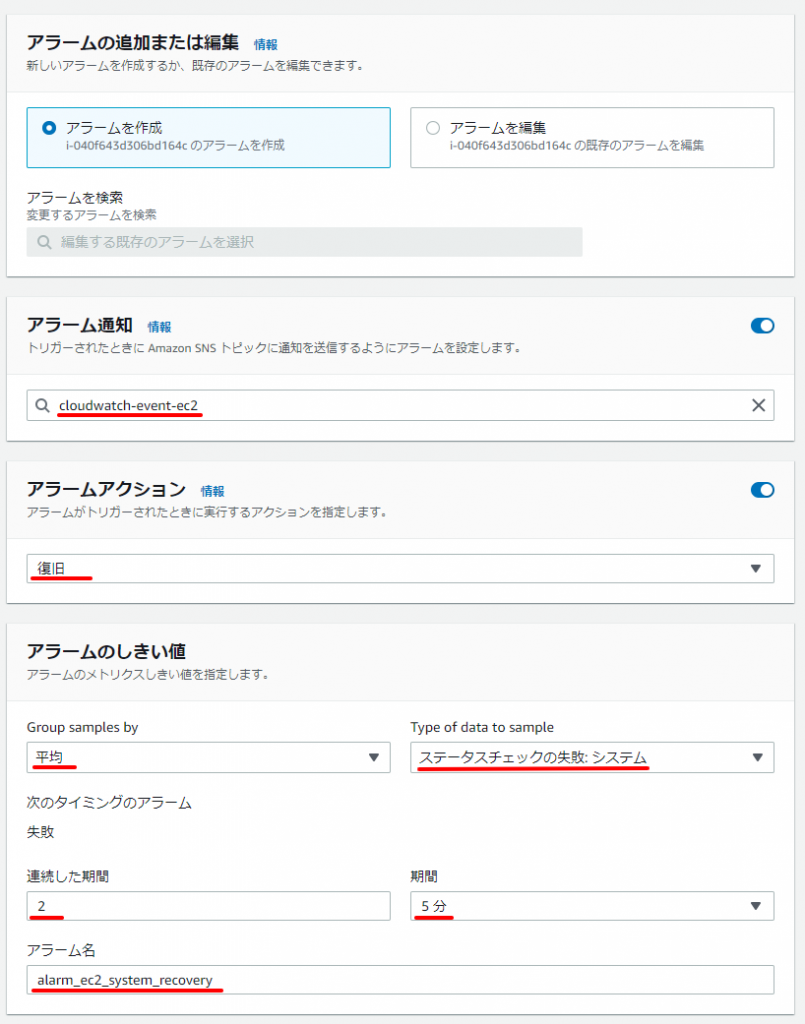Toggle the アラーム通知 switch
Image resolution: width=805 pixels, height=1024 pixels.
click(762, 326)
